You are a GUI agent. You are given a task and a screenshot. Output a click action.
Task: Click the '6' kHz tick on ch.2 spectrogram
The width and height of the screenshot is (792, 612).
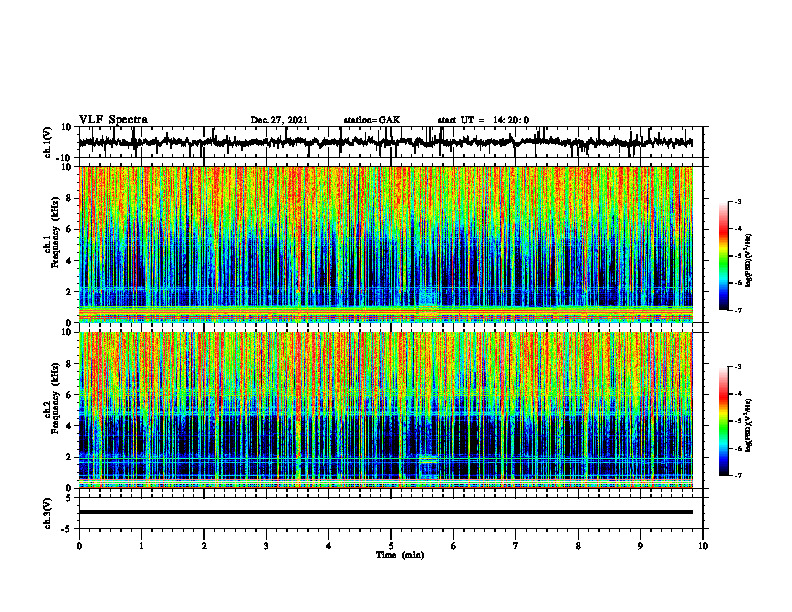click(69, 395)
